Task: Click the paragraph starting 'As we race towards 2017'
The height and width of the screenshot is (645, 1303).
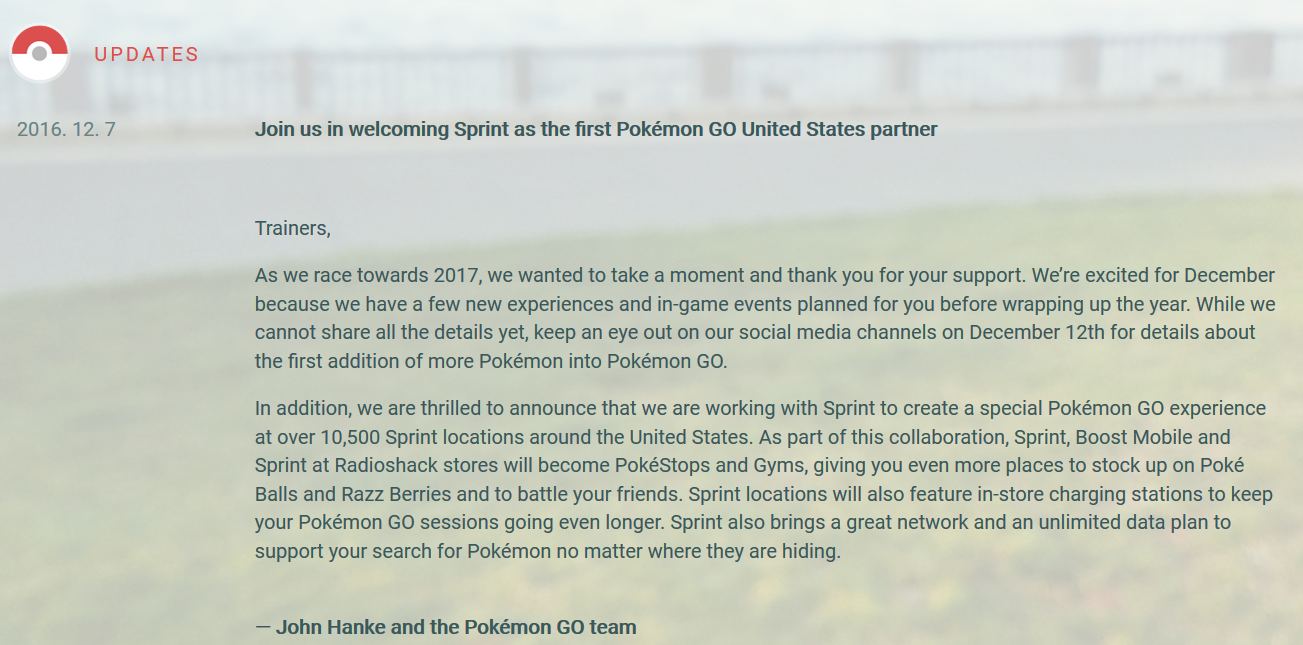Action: coord(765,318)
